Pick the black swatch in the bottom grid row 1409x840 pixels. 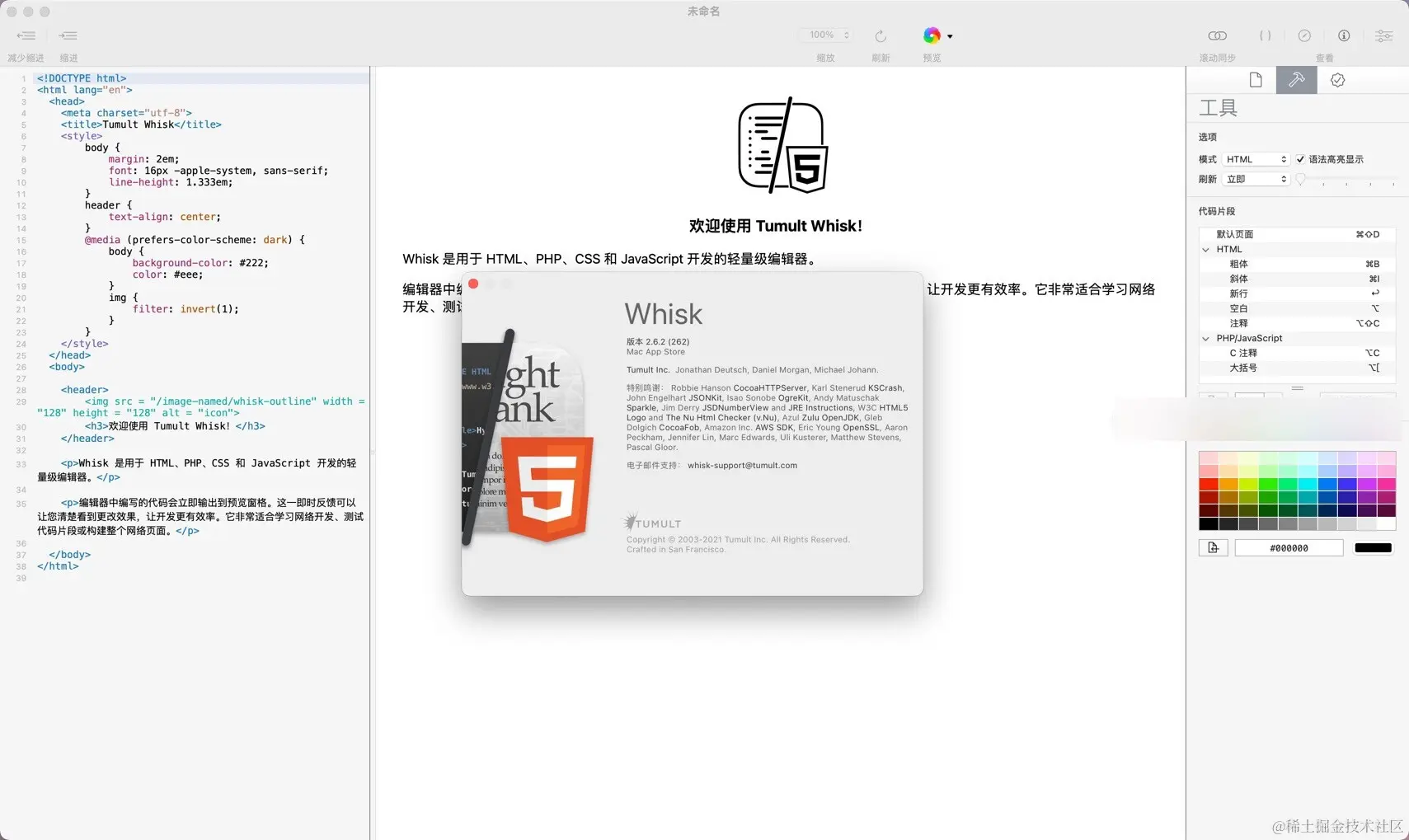(1209, 524)
